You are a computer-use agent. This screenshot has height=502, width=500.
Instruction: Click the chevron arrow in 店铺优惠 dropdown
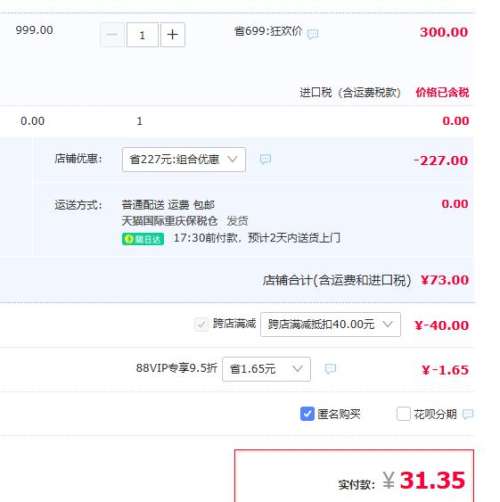[232, 159]
